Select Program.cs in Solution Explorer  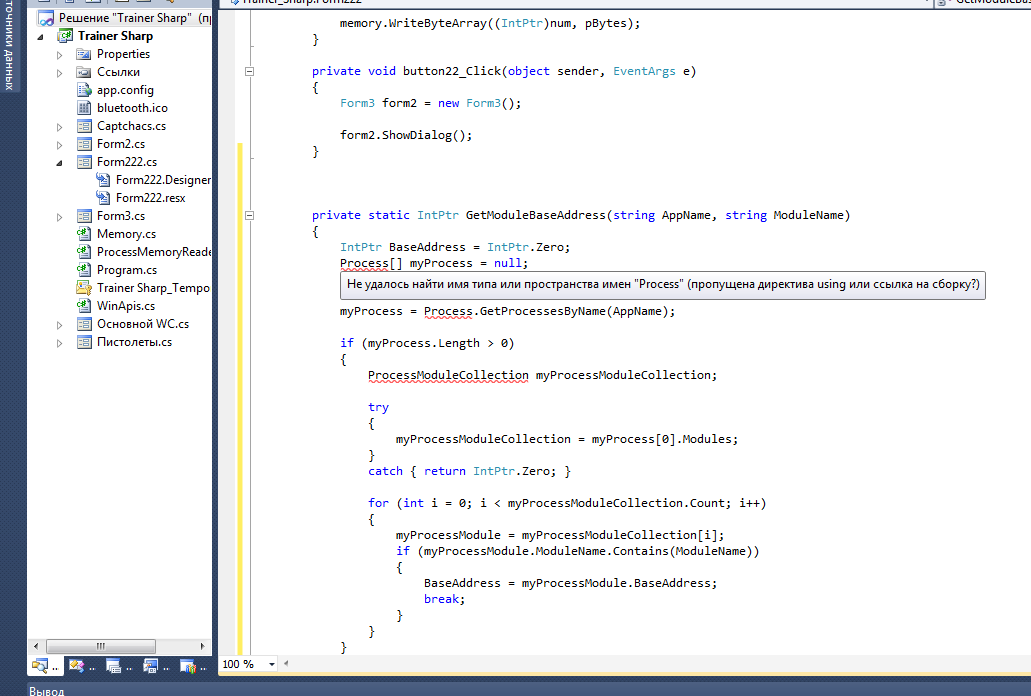[x=126, y=270]
